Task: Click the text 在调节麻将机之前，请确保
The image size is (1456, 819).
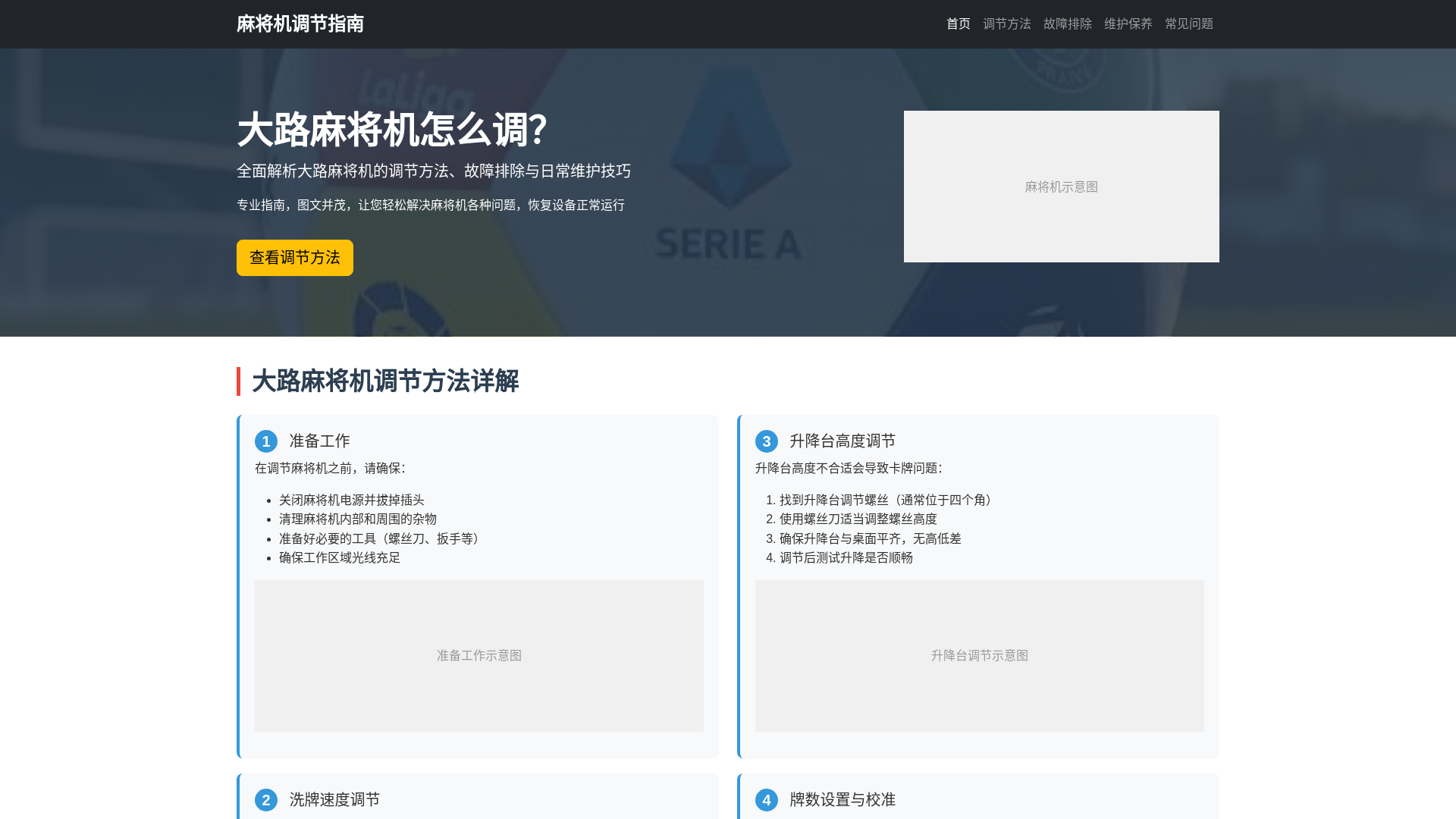Action: [331, 469]
